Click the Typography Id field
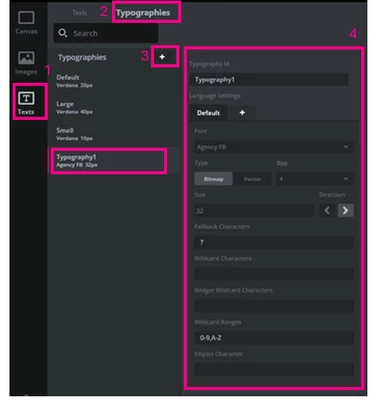 [x=269, y=80]
